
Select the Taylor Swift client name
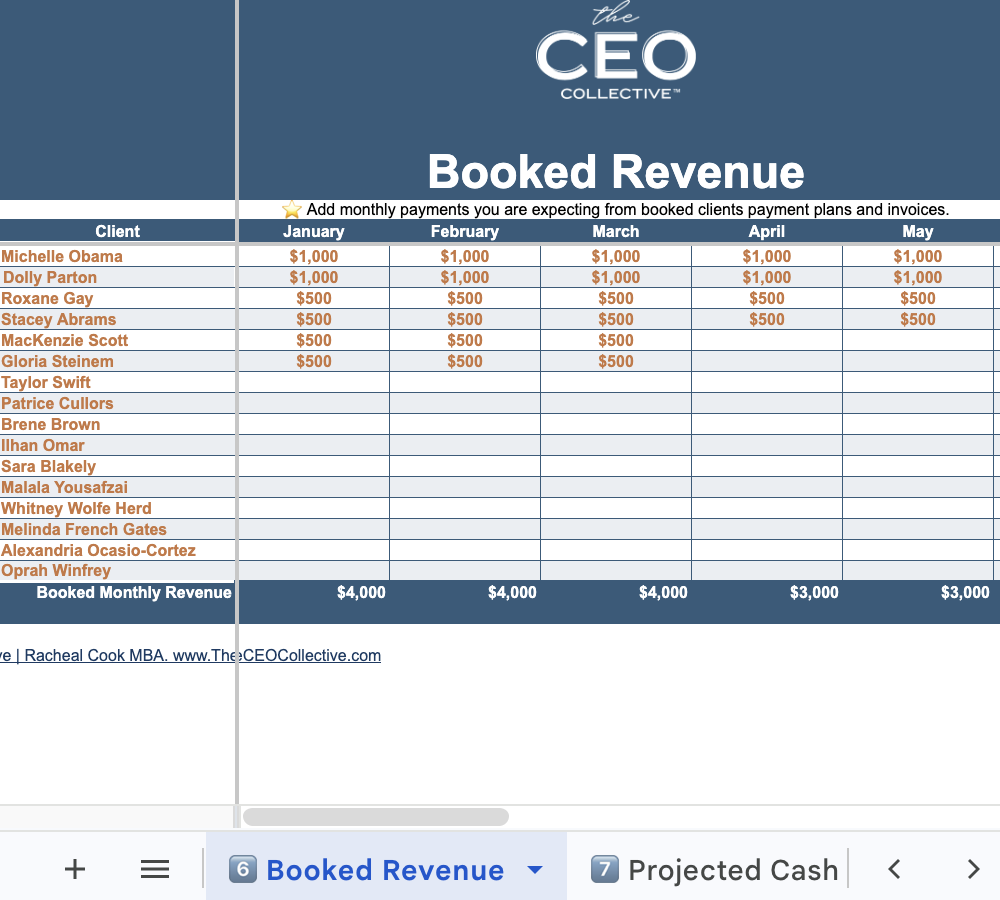[x=46, y=382]
